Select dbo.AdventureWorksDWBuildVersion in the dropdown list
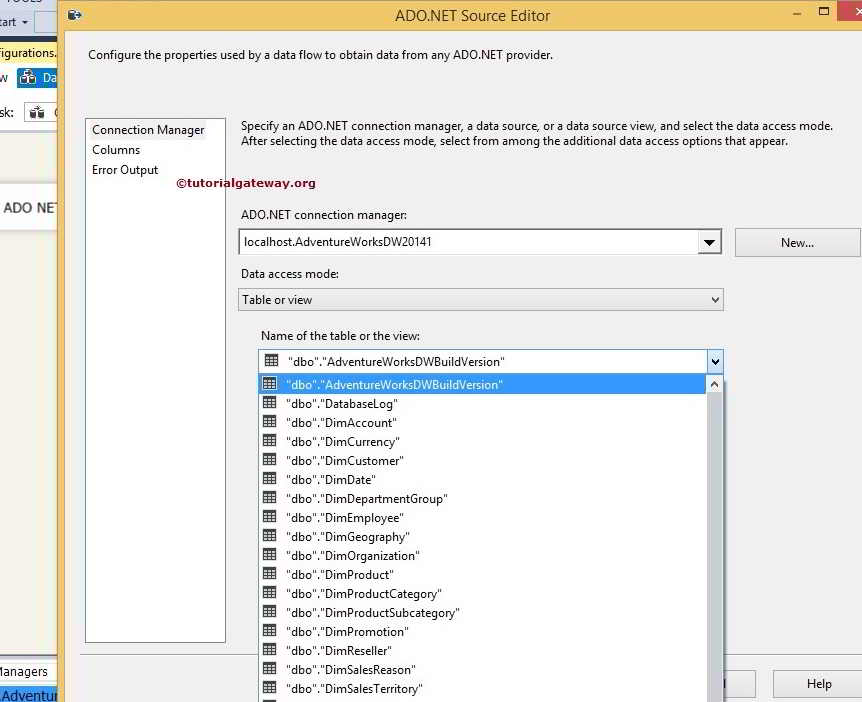This screenshot has height=702, width=862. click(482, 384)
